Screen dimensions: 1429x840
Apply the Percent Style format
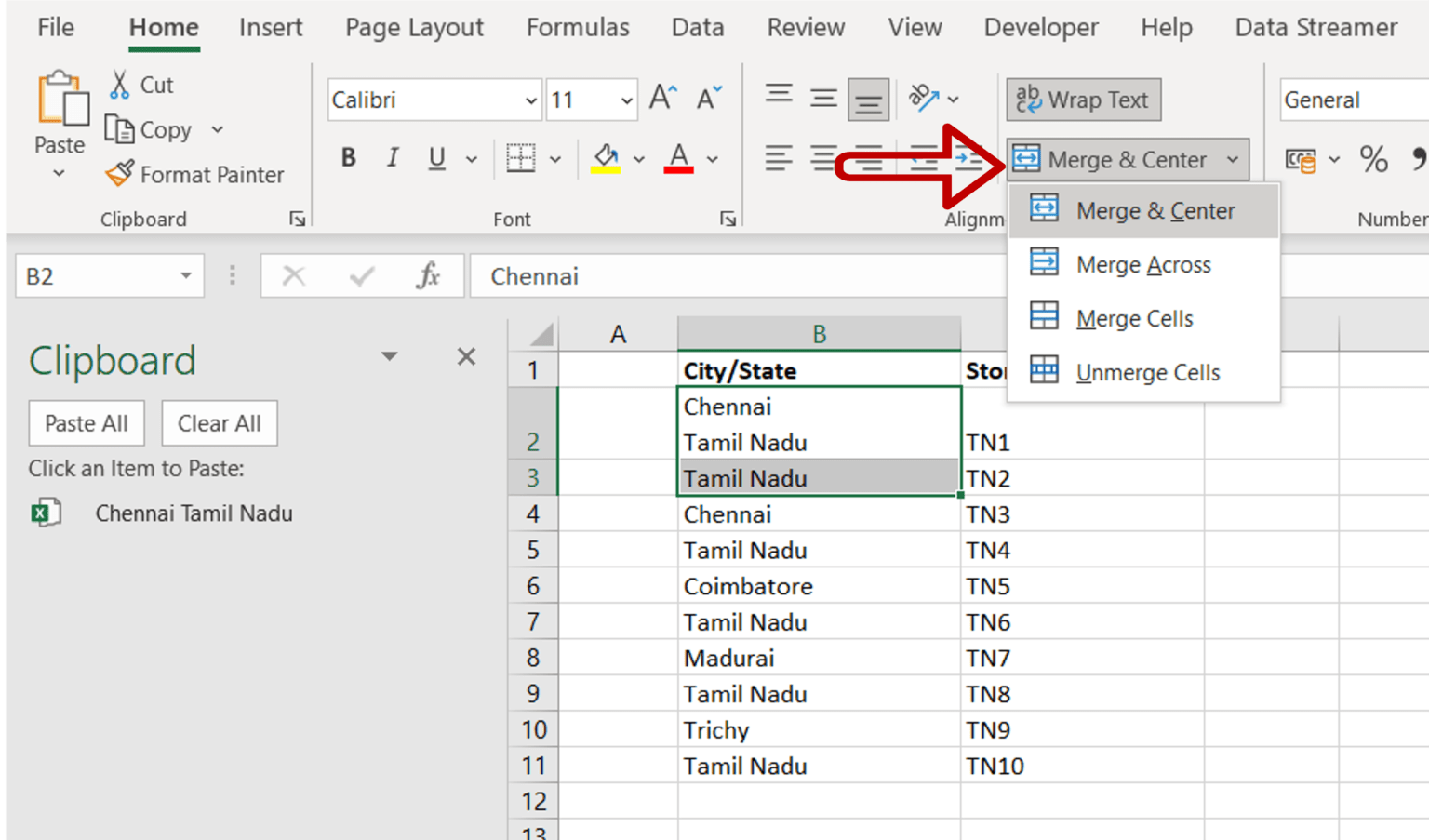coord(1374,159)
